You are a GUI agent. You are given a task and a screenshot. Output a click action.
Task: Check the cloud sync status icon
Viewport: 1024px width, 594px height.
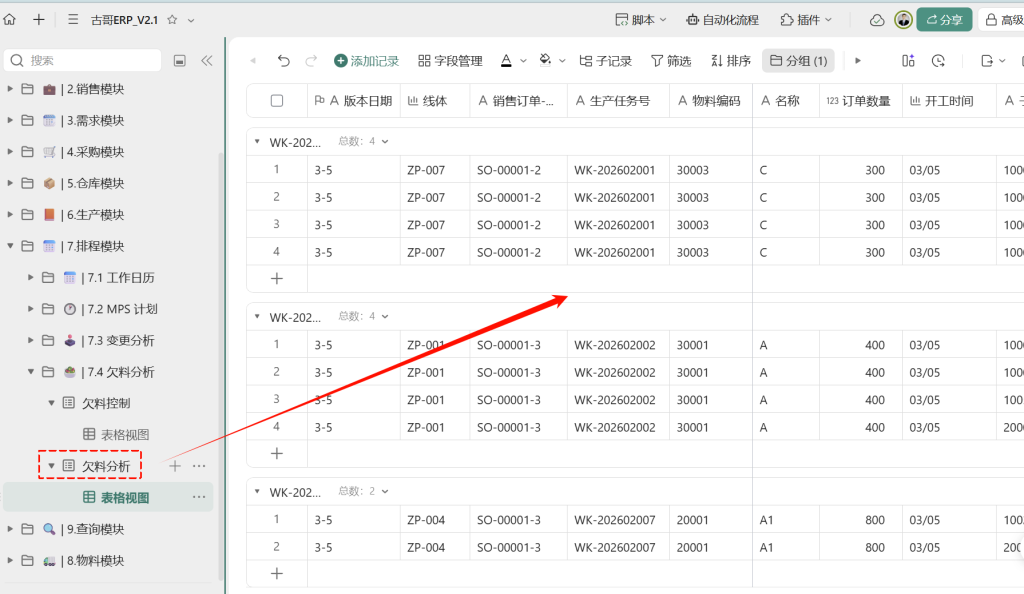click(x=877, y=20)
